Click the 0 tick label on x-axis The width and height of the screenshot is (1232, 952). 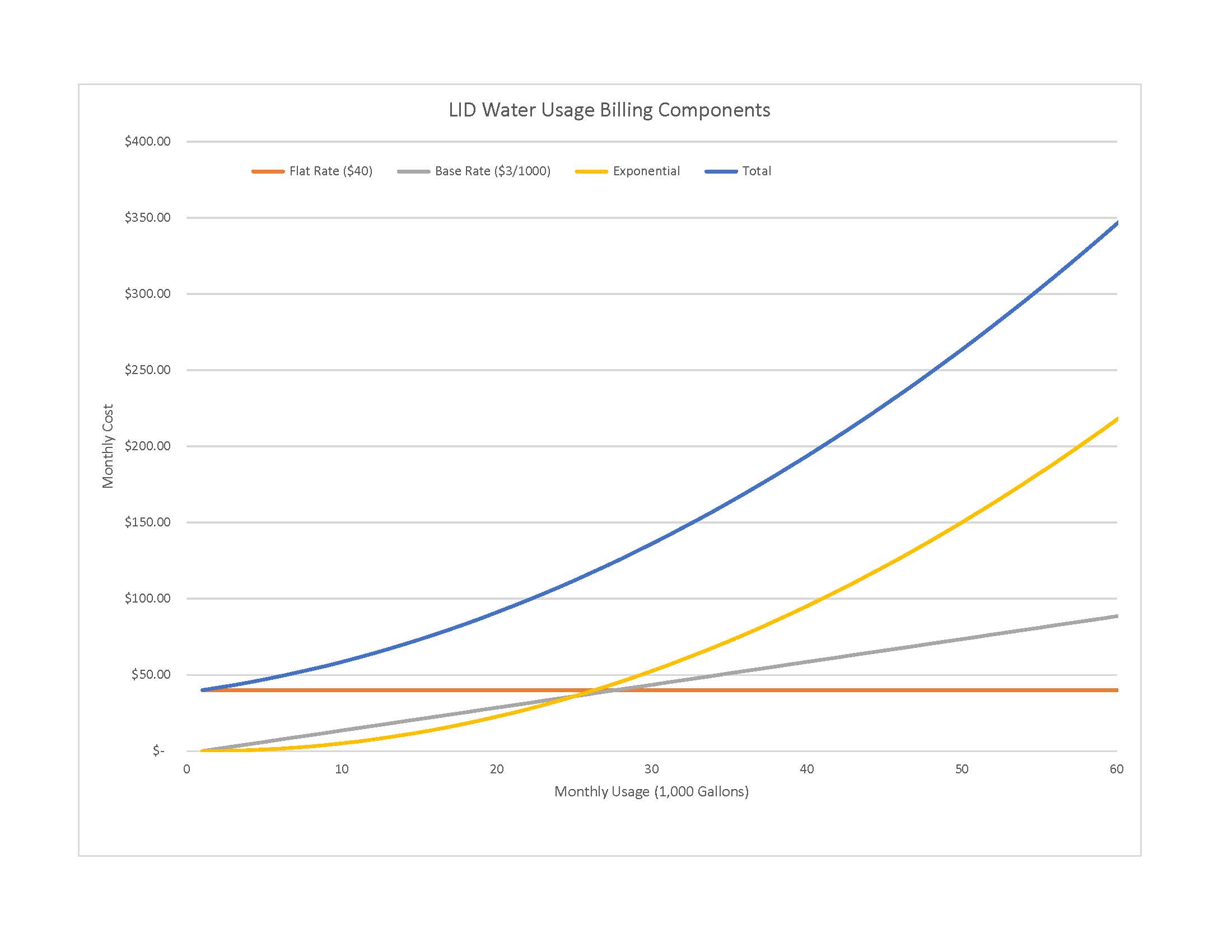186,769
